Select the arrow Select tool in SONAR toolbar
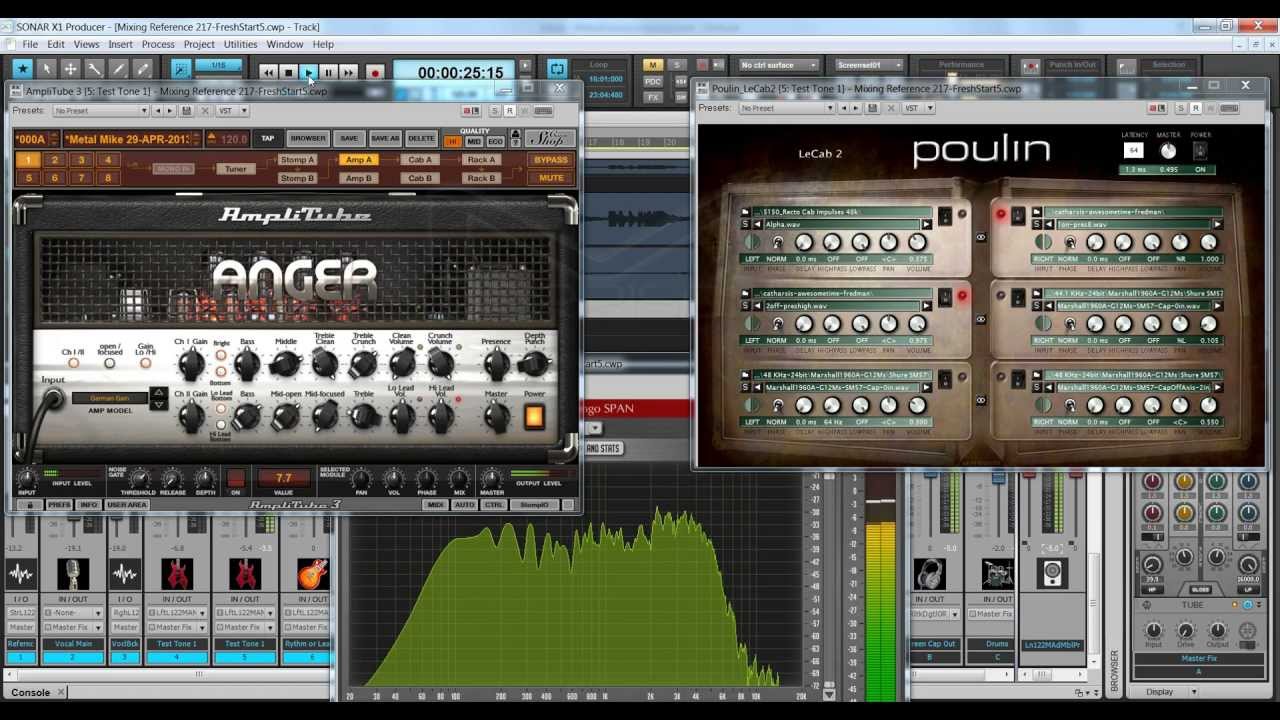This screenshot has width=1280, height=720. click(x=46, y=69)
